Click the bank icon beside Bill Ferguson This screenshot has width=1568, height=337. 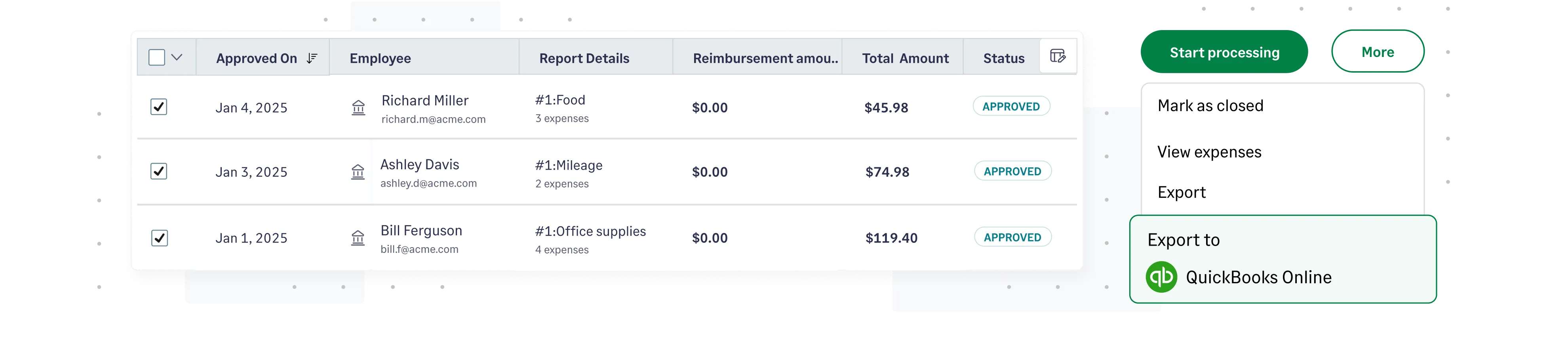click(x=358, y=239)
